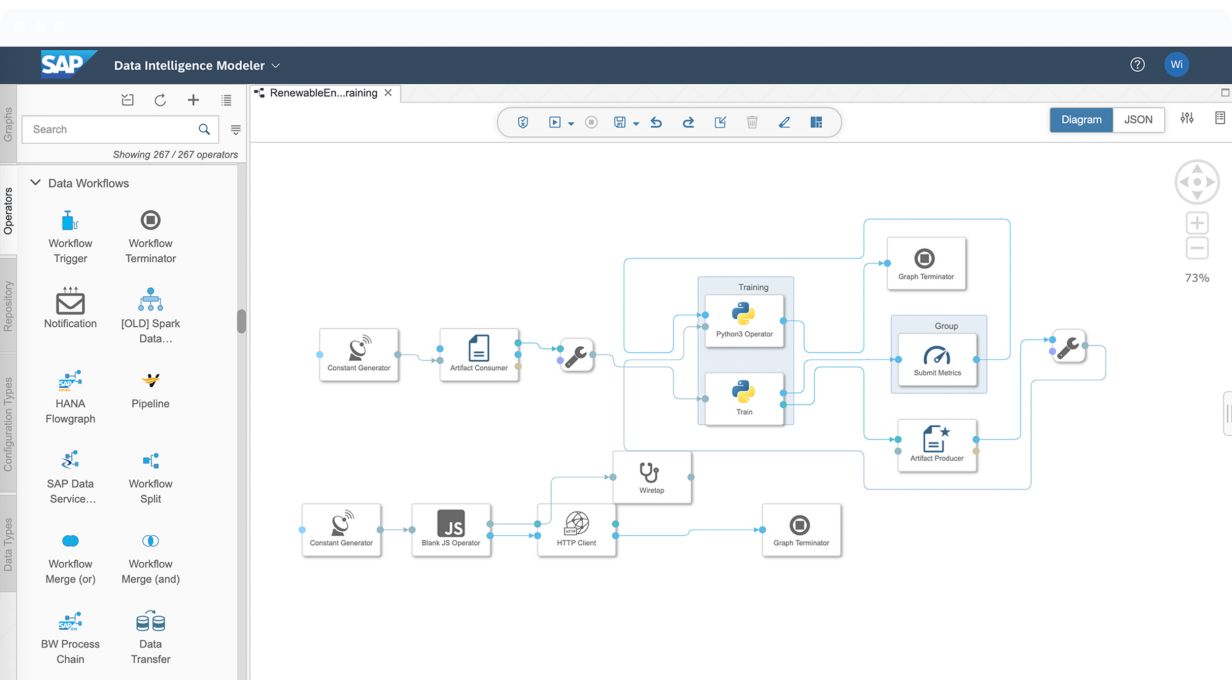Click the Redo arrow in toolbar
Screen dimensions: 1232x680
point(688,122)
